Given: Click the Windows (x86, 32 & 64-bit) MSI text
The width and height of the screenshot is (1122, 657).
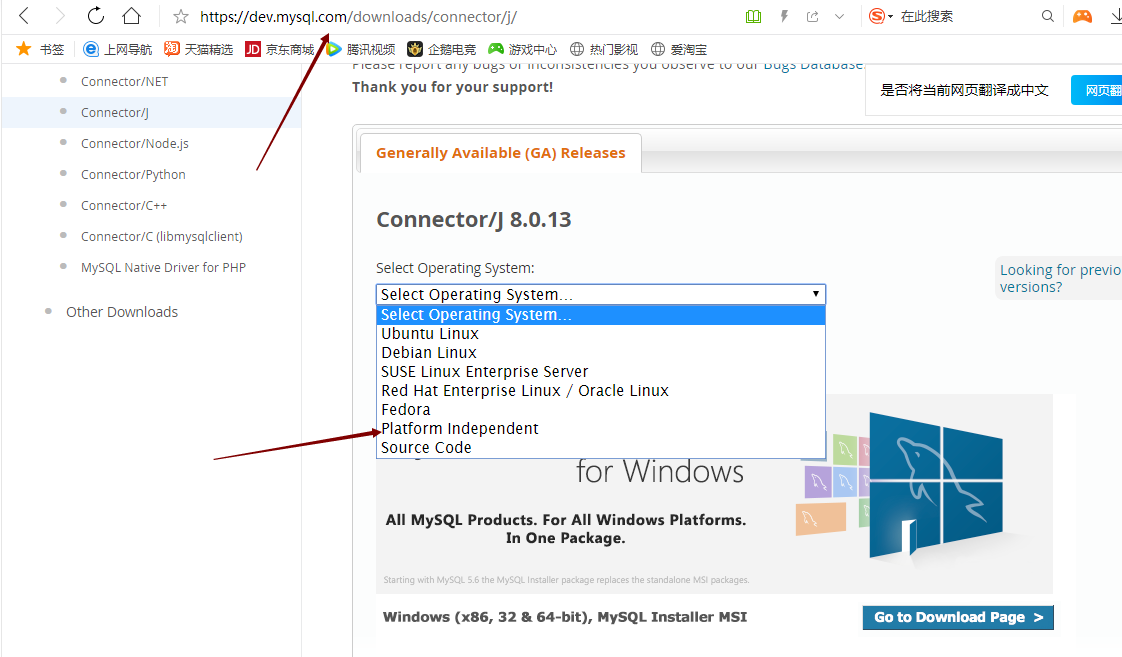Looking at the screenshot, I should (565, 617).
